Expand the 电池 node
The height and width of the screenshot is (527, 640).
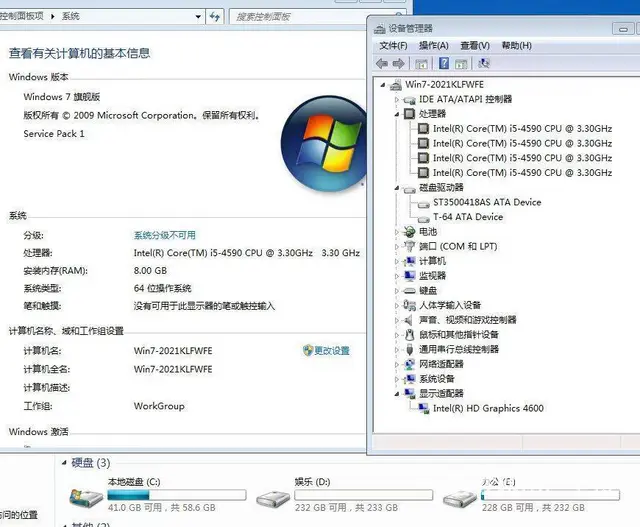click(396, 232)
